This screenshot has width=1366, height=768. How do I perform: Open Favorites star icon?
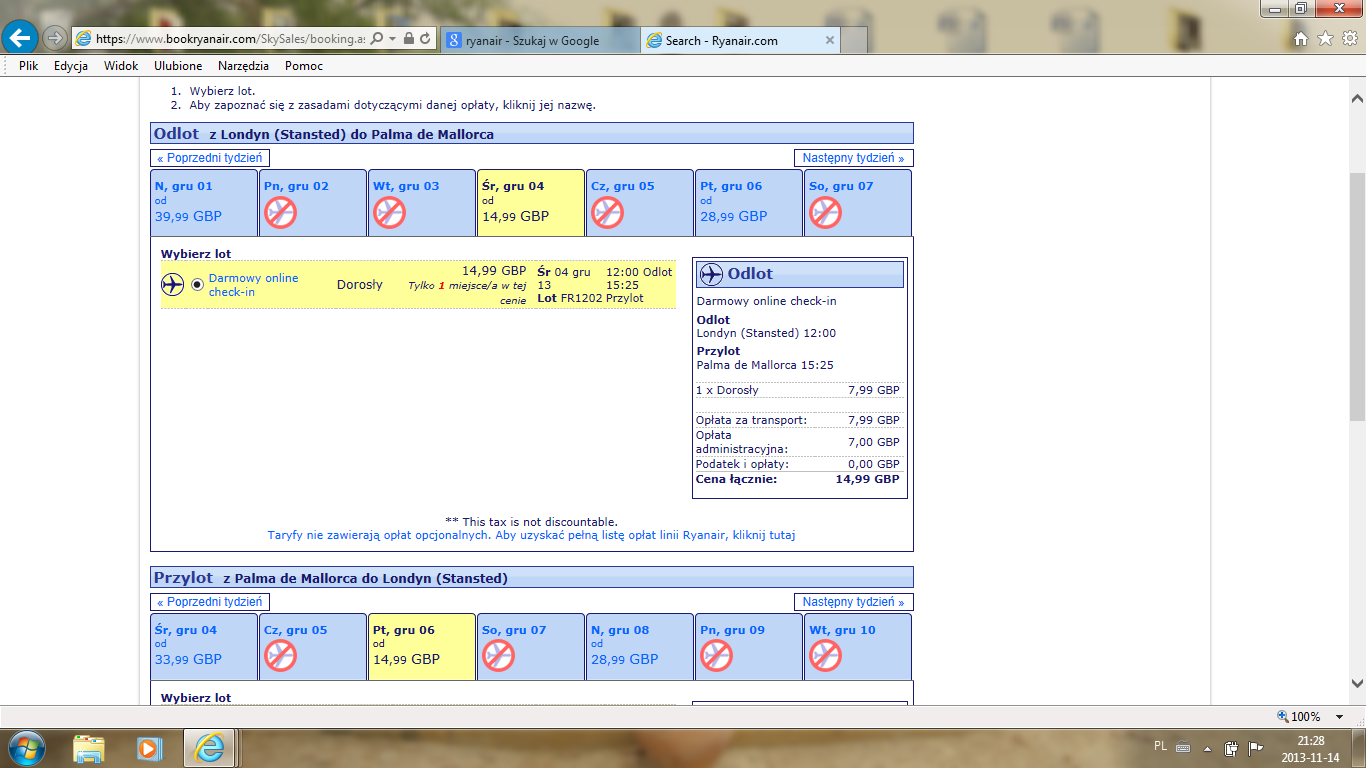[1325, 39]
